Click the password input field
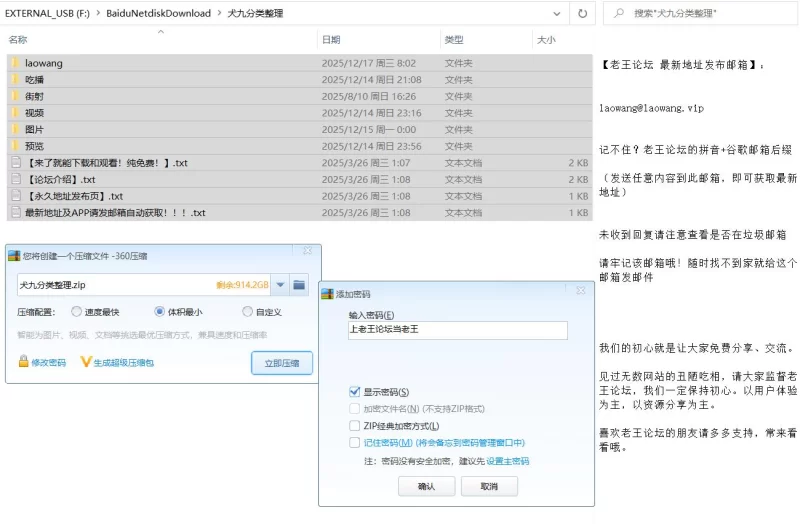 click(456, 330)
